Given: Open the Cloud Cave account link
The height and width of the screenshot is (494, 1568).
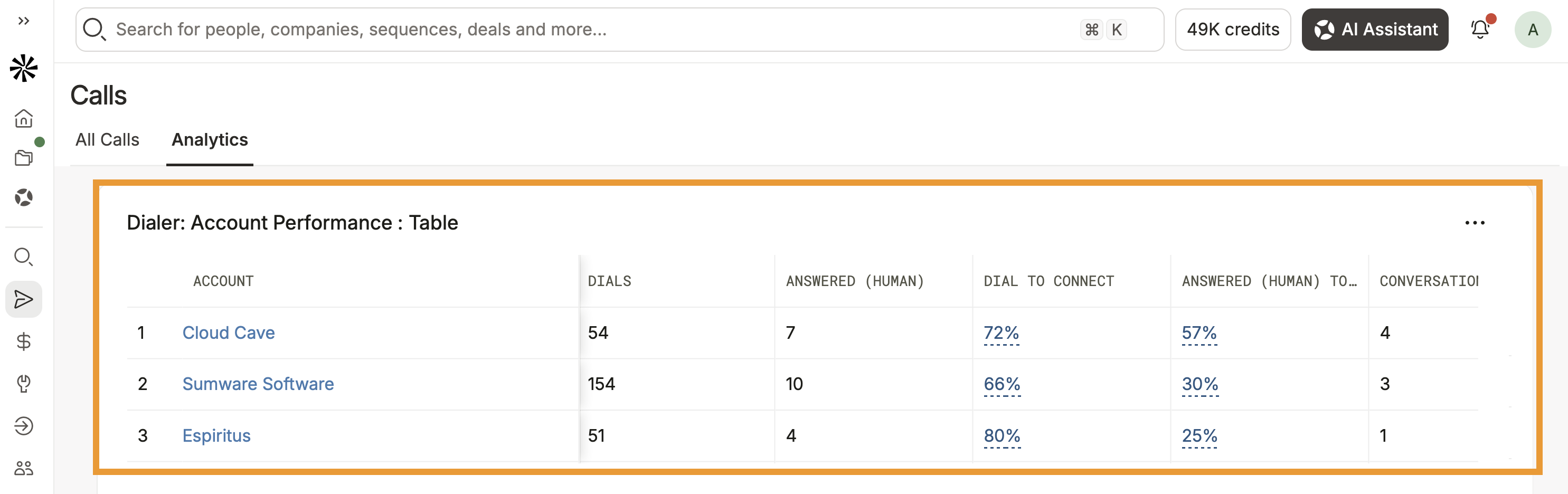Looking at the screenshot, I should tap(228, 333).
